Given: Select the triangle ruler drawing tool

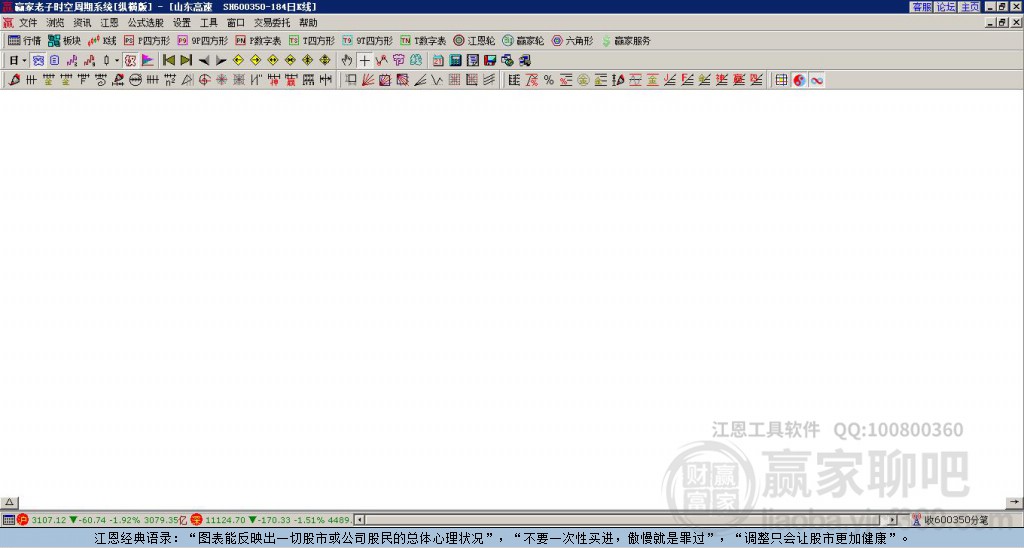Looking at the screenshot, I should click(187, 80).
